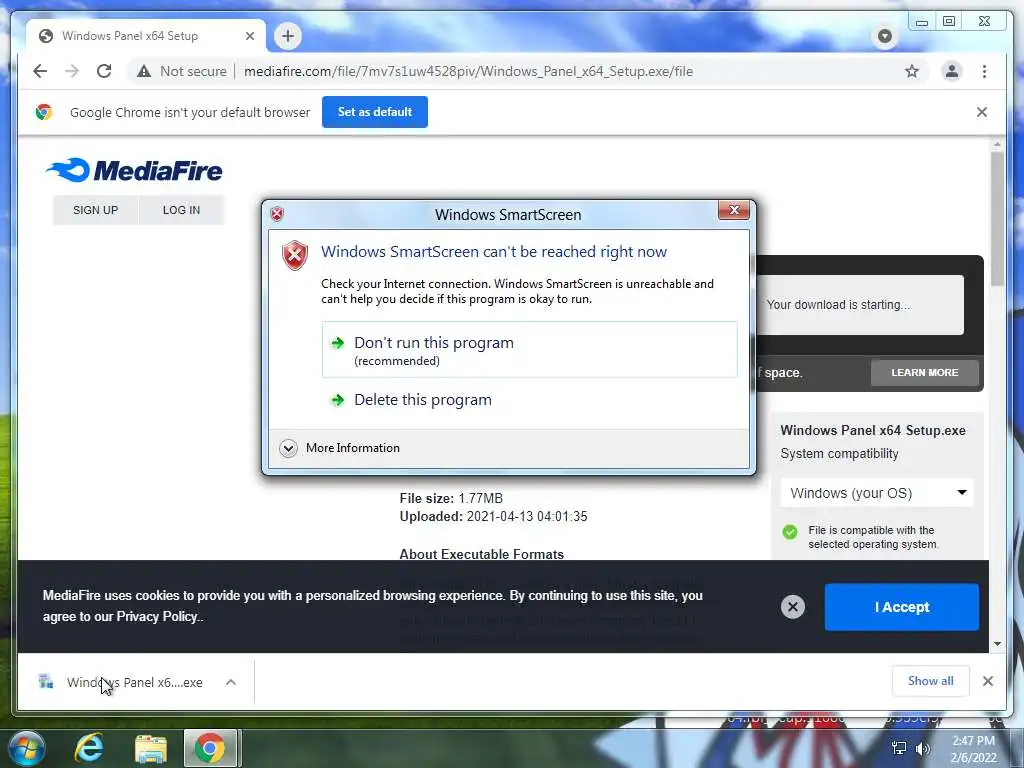
Task: Click the page vertical scrollbar thumb
Action: click(997, 219)
